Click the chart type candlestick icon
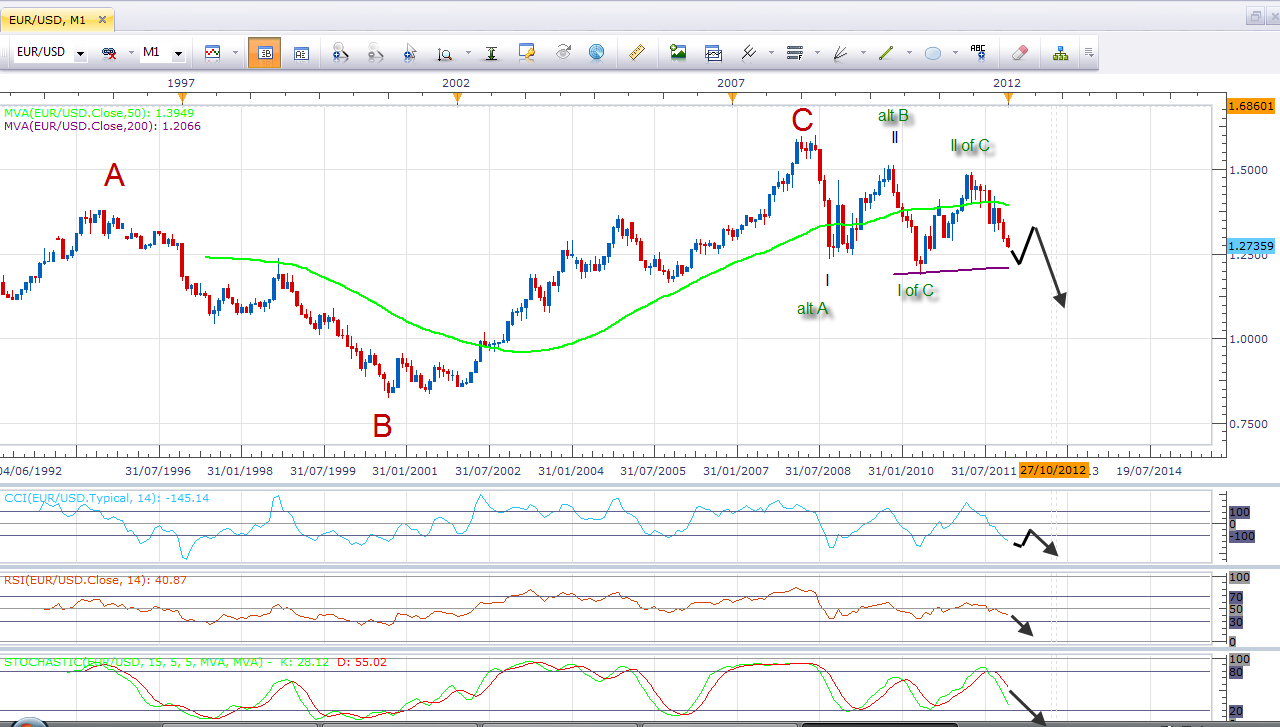Image resolution: width=1280 pixels, height=727 pixels. pos(213,52)
